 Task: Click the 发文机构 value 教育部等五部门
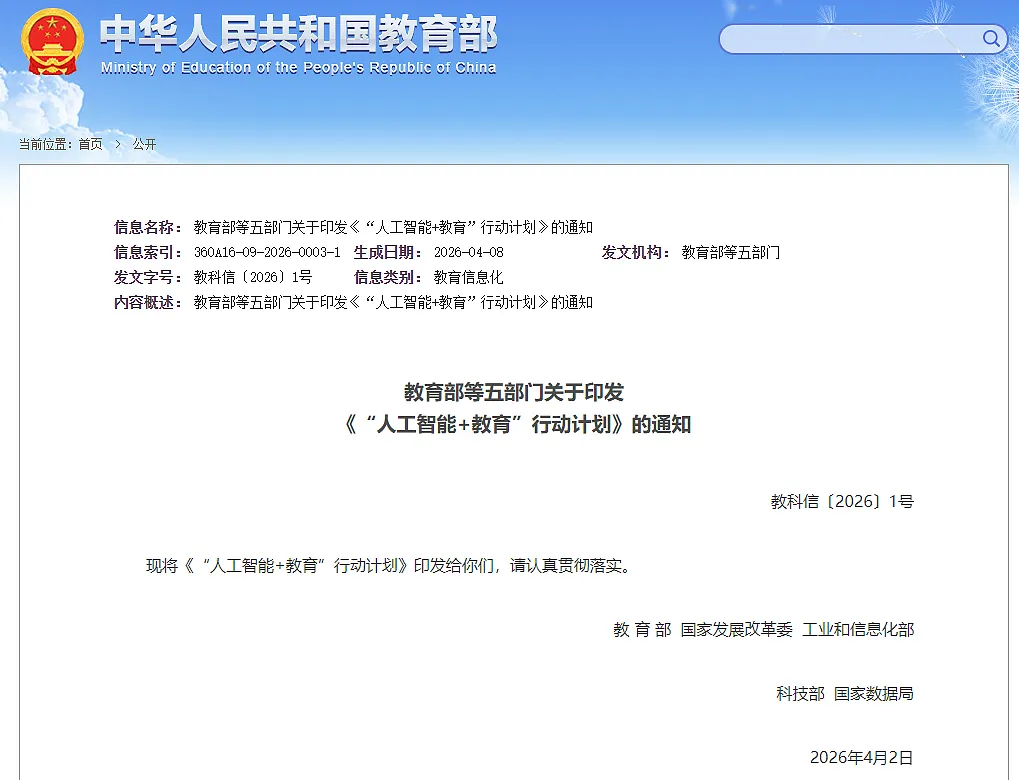tap(730, 252)
